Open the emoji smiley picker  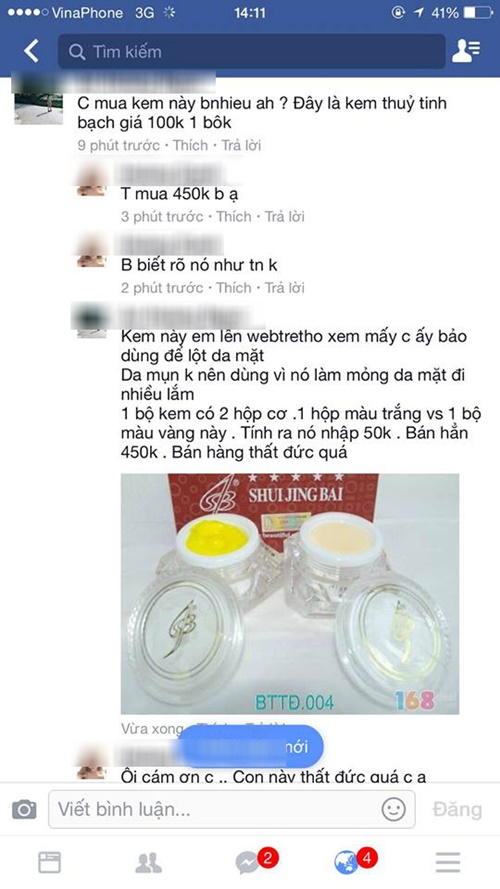(393, 810)
